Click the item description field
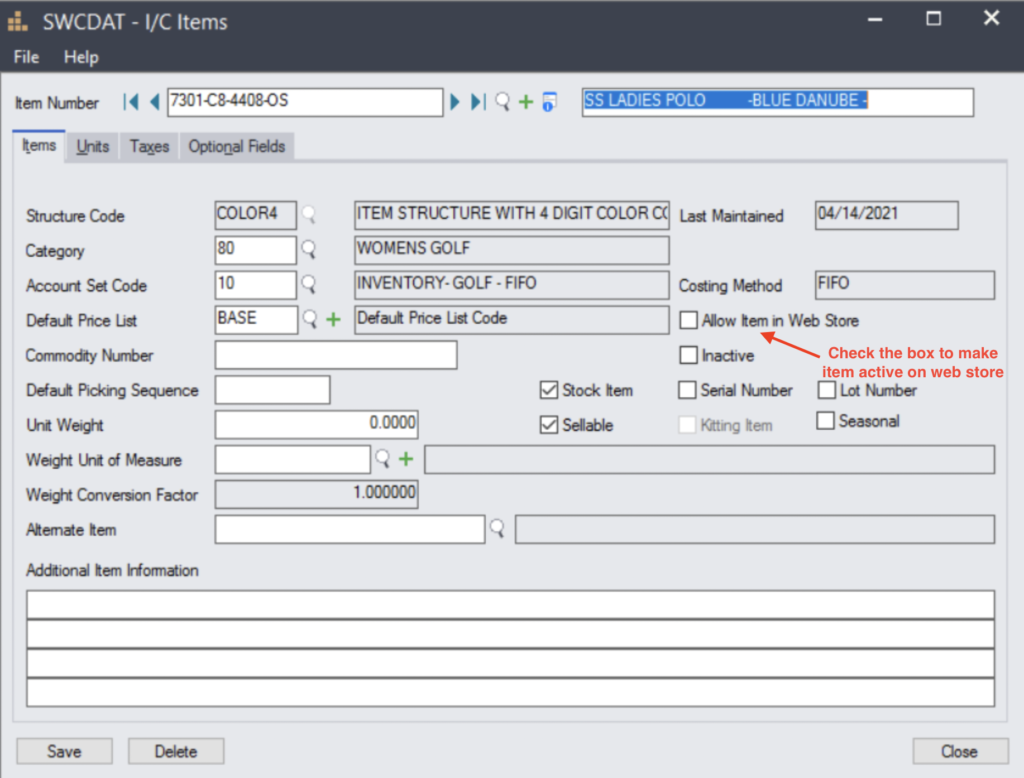The width and height of the screenshot is (1024, 778). tap(777, 102)
